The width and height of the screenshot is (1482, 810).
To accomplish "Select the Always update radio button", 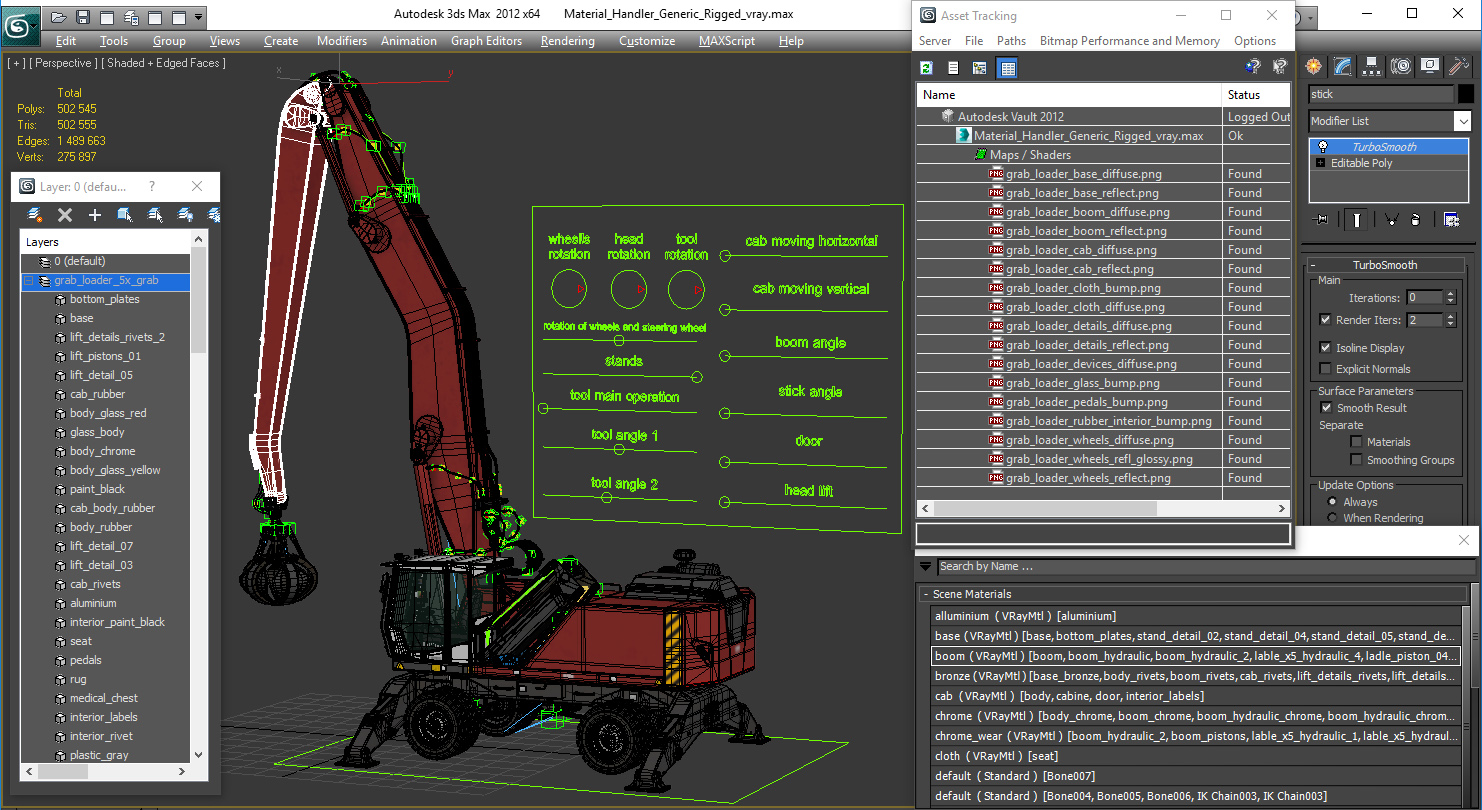I will point(1332,502).
